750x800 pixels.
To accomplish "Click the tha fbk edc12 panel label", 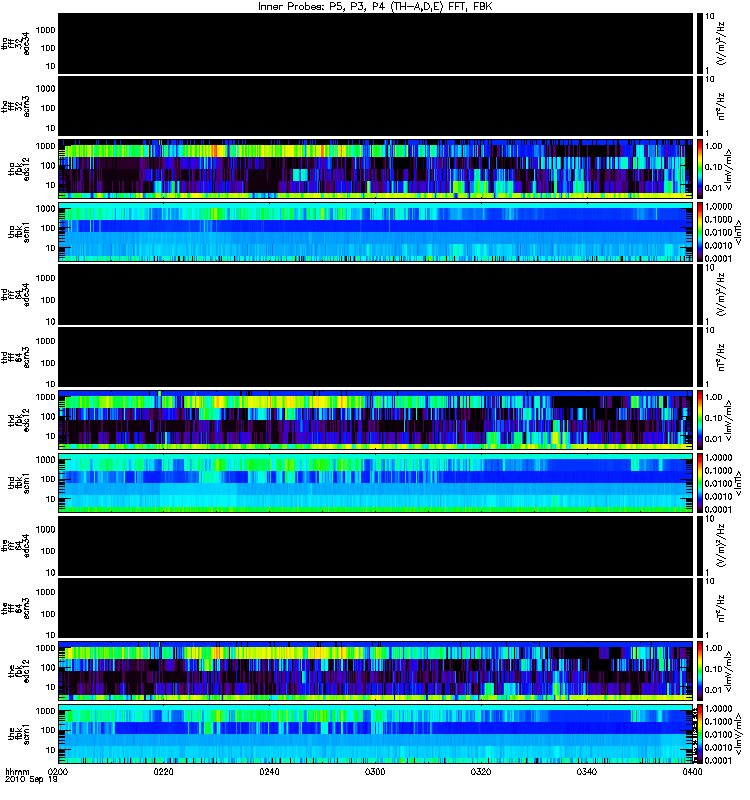I will pyautogui.click(x=19, y=169).
